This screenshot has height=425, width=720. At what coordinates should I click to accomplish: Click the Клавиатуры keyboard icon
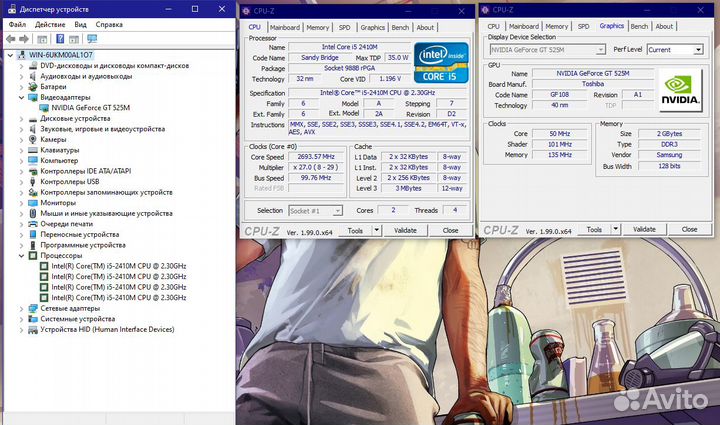click(33, 150)
